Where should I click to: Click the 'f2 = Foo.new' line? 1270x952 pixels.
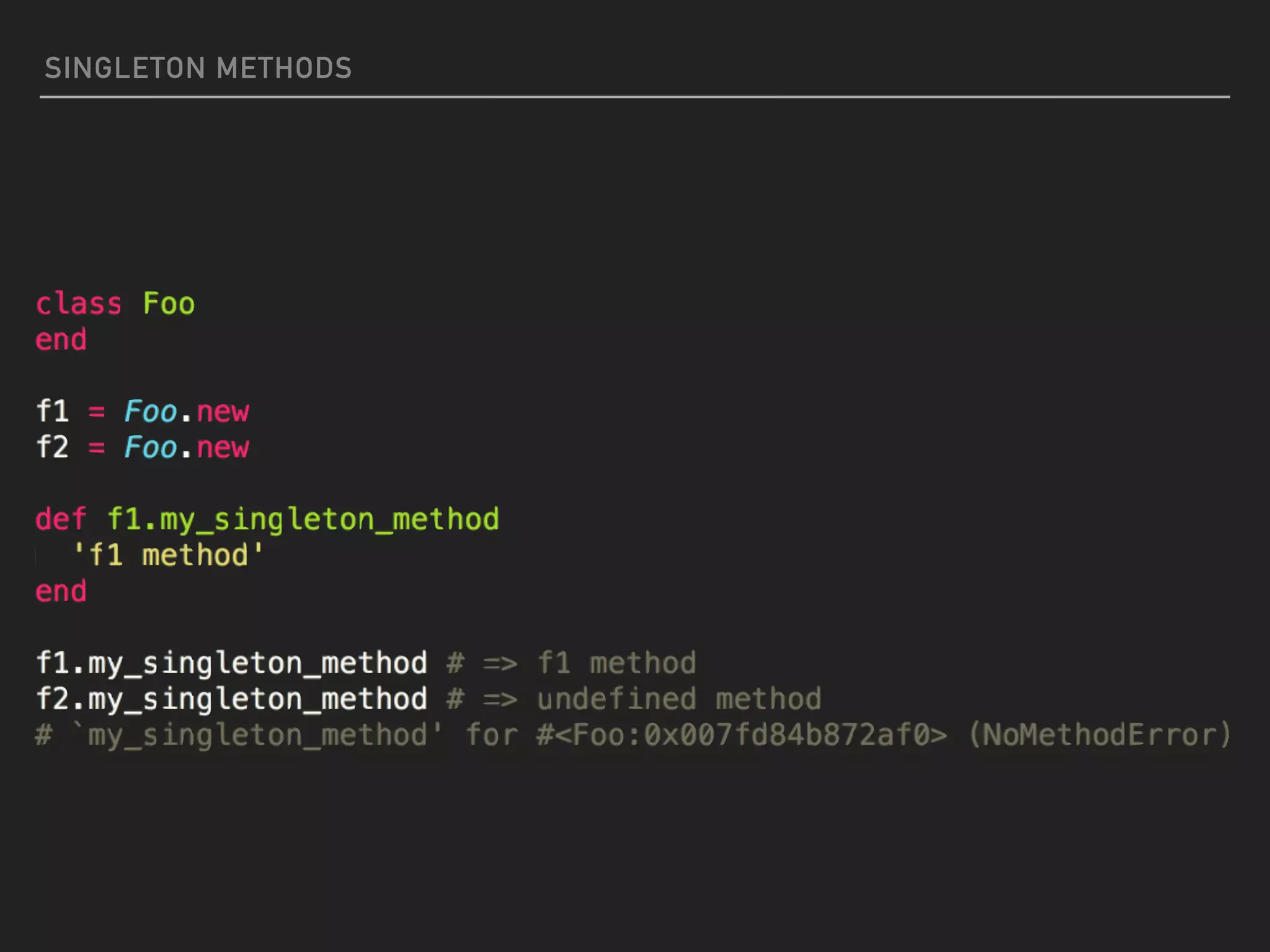coord(143,447)
